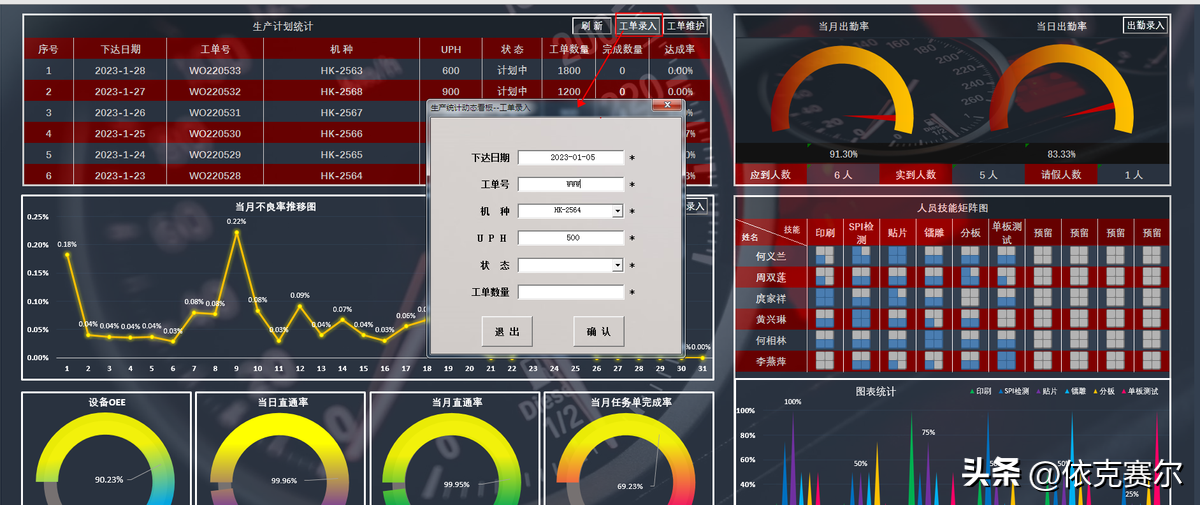Open the 机种 dropdown arrow in dialog

[x=618, y=211]
